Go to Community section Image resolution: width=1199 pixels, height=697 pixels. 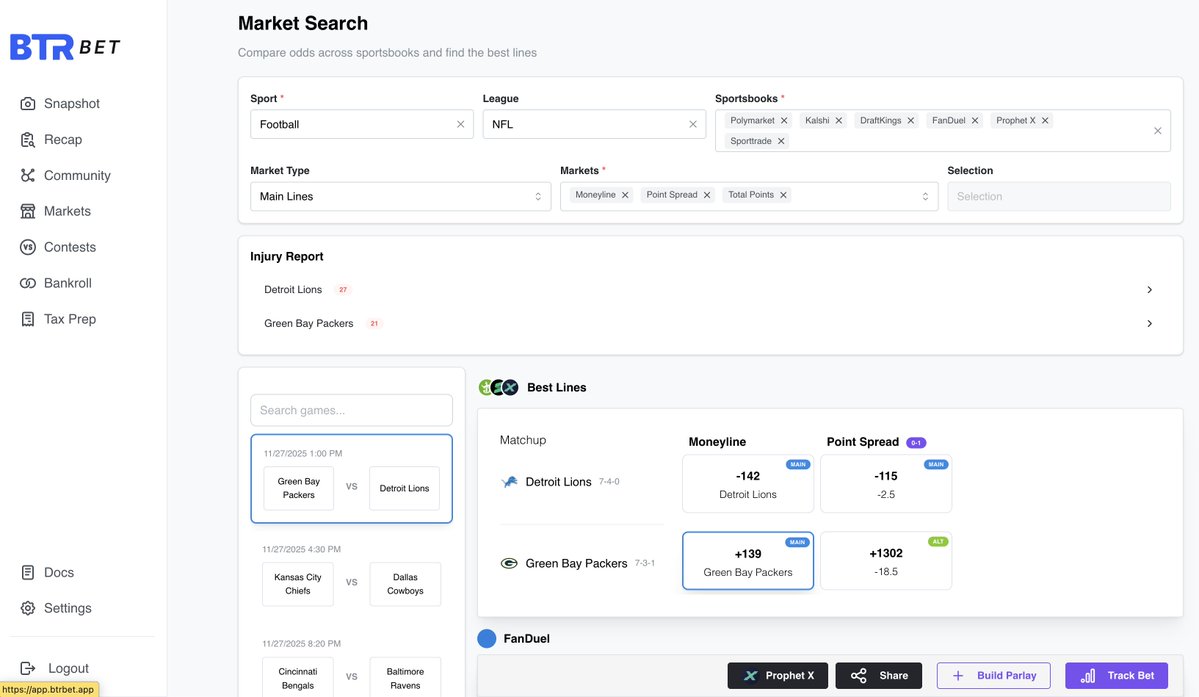tap(76, 175)
